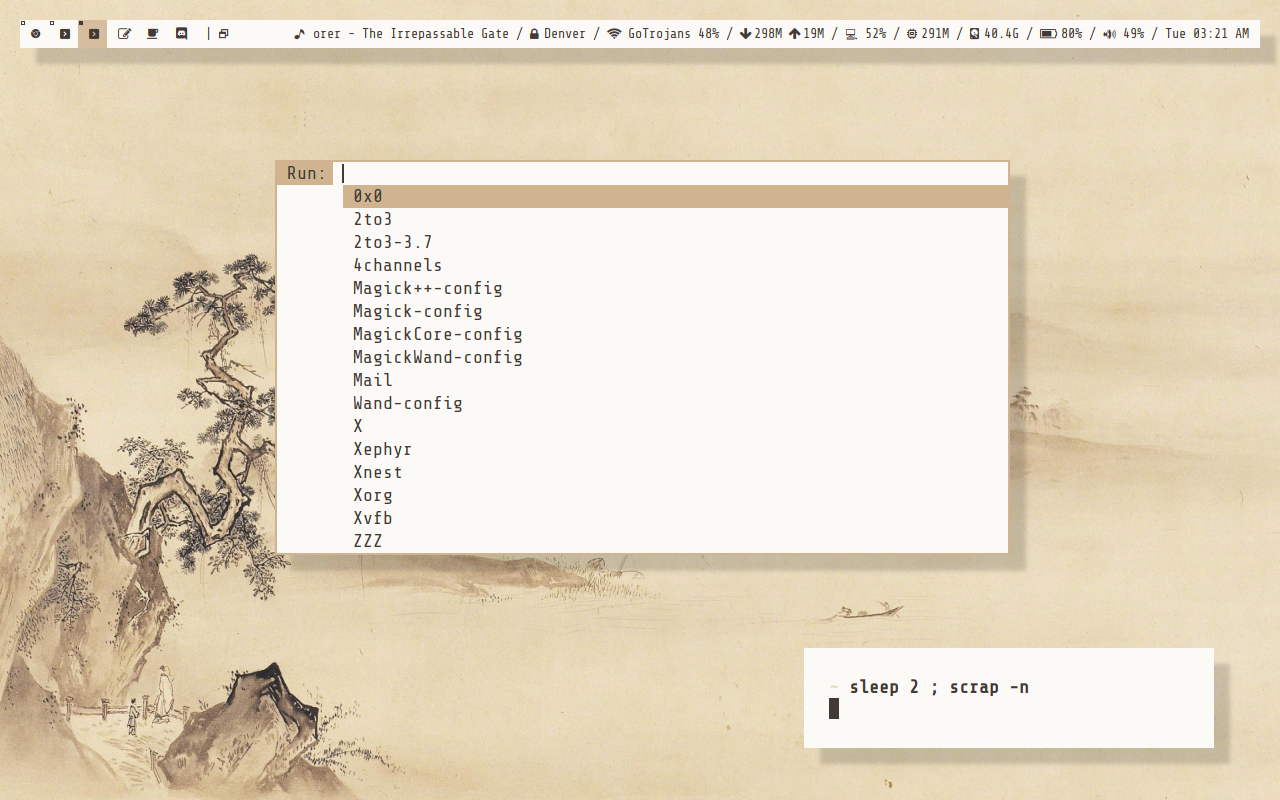Pick the Xnest entry
Viewport: 1280px width, 800px height.
[675, 472]
